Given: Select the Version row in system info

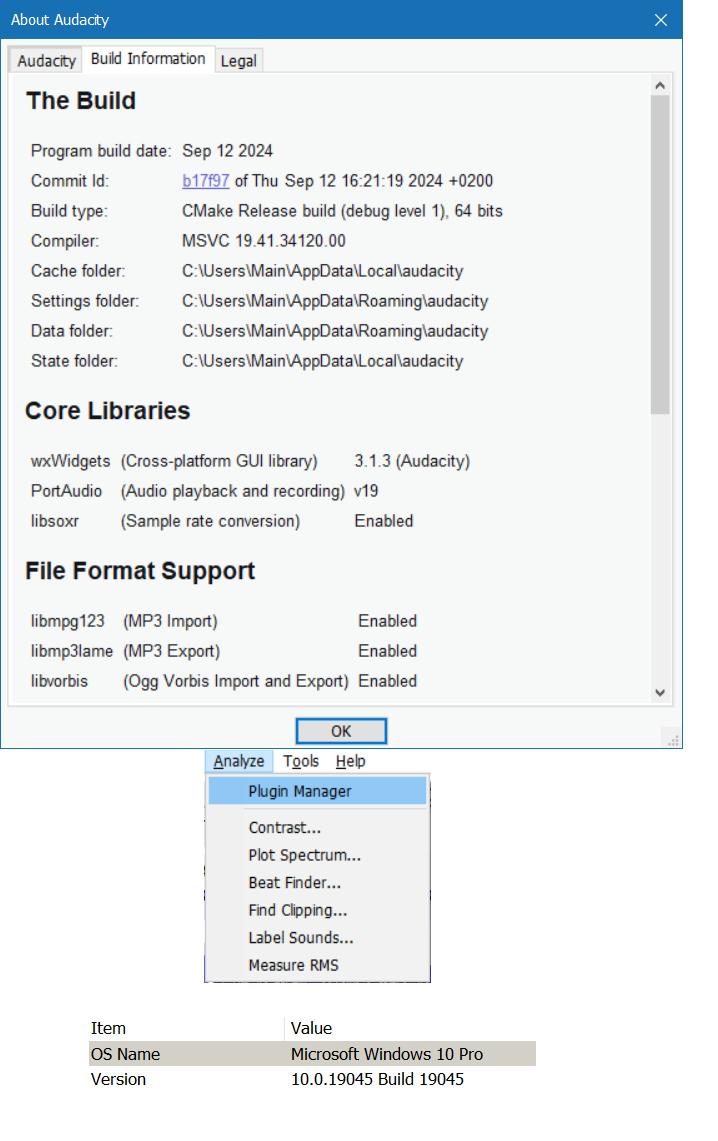Looking at the screenshot, I should [312, 1079].
